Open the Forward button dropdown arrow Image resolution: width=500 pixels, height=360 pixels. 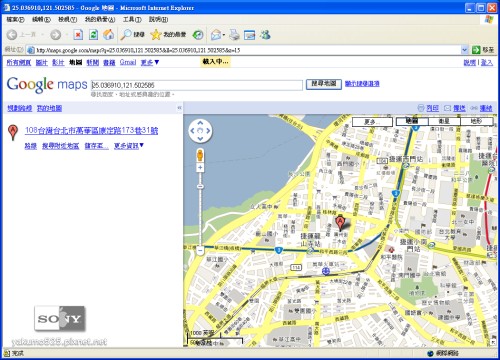click(x=67, y=35)
